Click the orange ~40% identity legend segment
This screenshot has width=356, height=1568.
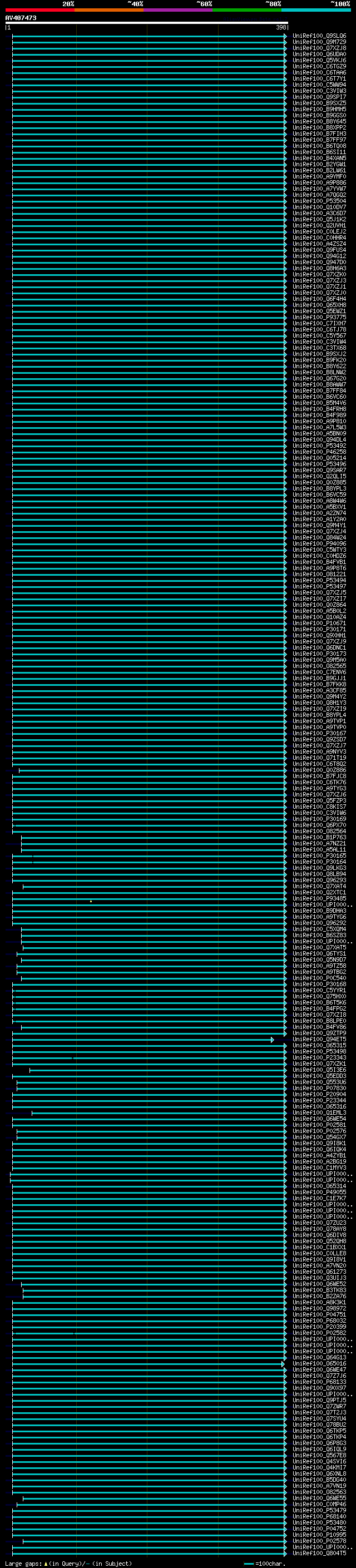109,10
